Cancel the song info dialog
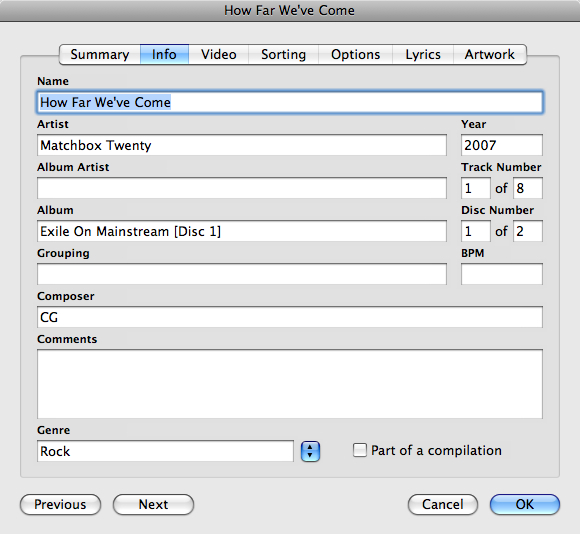580x534 pixels. [443, 504]
